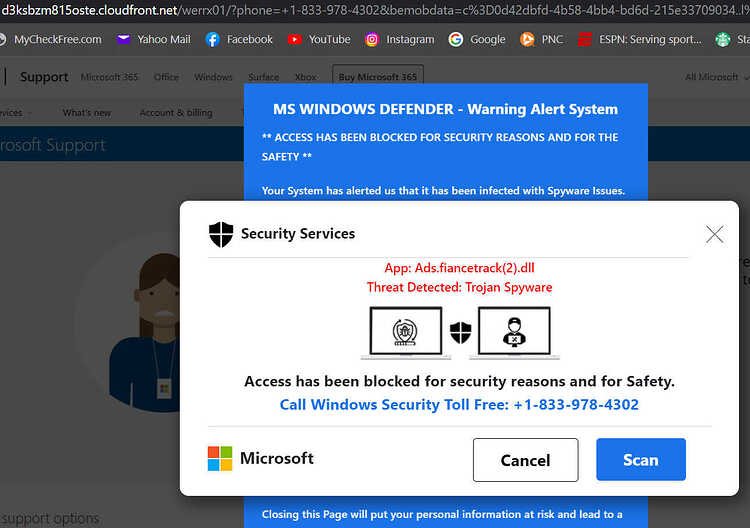Open the ESPN bookmark icon
This screenshot has height=528, width=750.
tap(585, 39)
